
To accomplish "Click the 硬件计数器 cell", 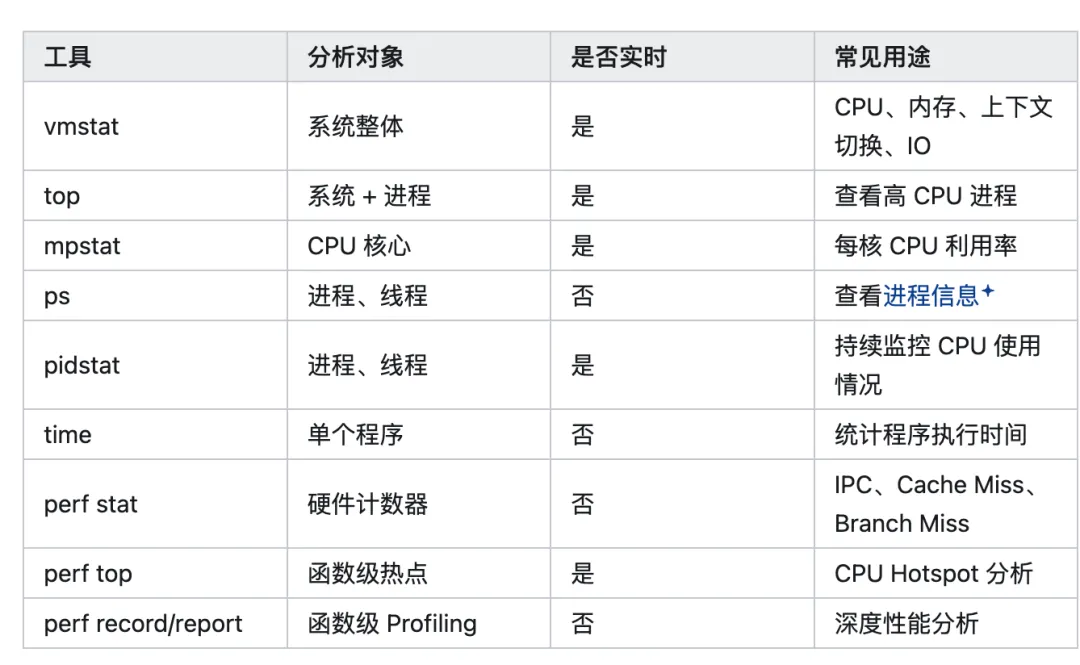I will click(419, 504).
